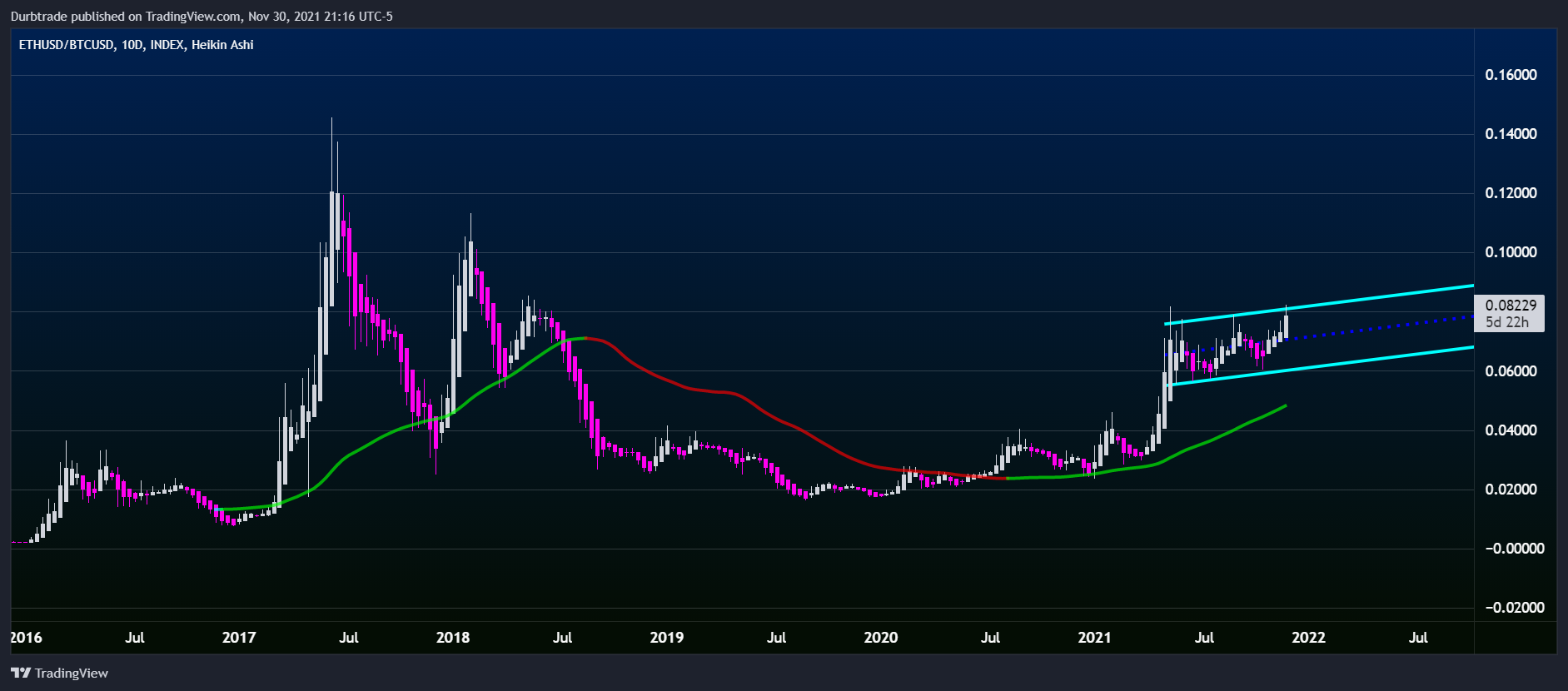Screen dimensions: 1568x691
Task: Select the ETHUSD/BTCUSD symbol title
Action: [x=67, y=45]
